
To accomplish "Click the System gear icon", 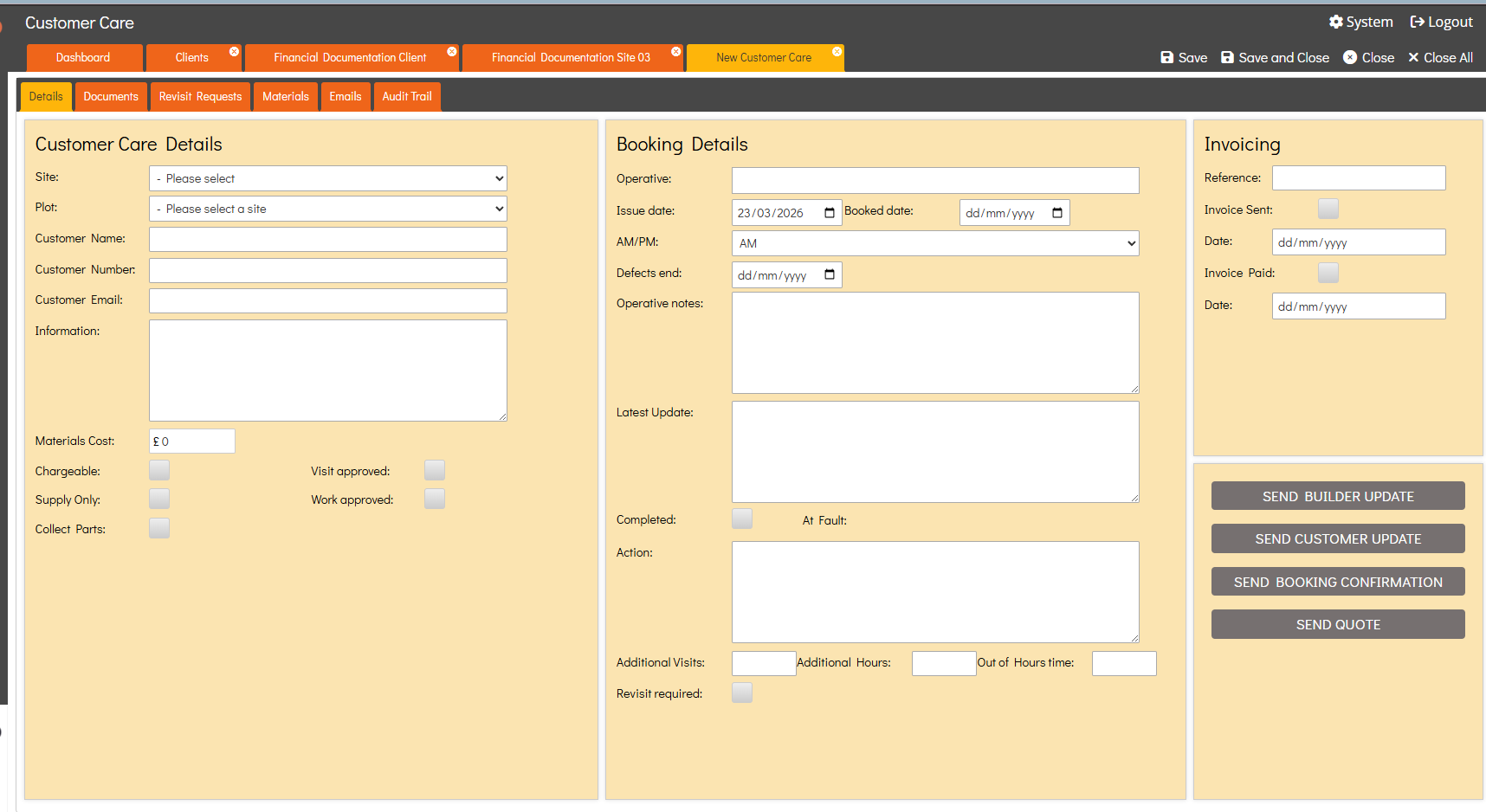I will (x=1336, y=22).
